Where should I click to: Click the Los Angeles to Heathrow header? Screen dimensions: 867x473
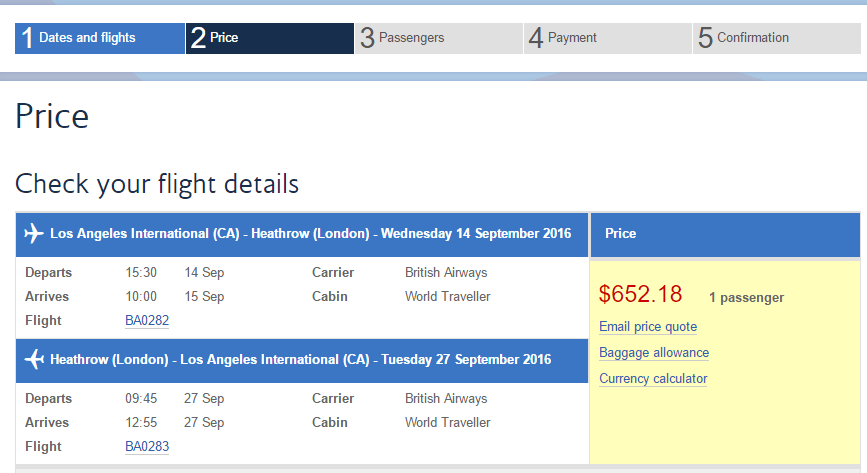coord(310,234)
